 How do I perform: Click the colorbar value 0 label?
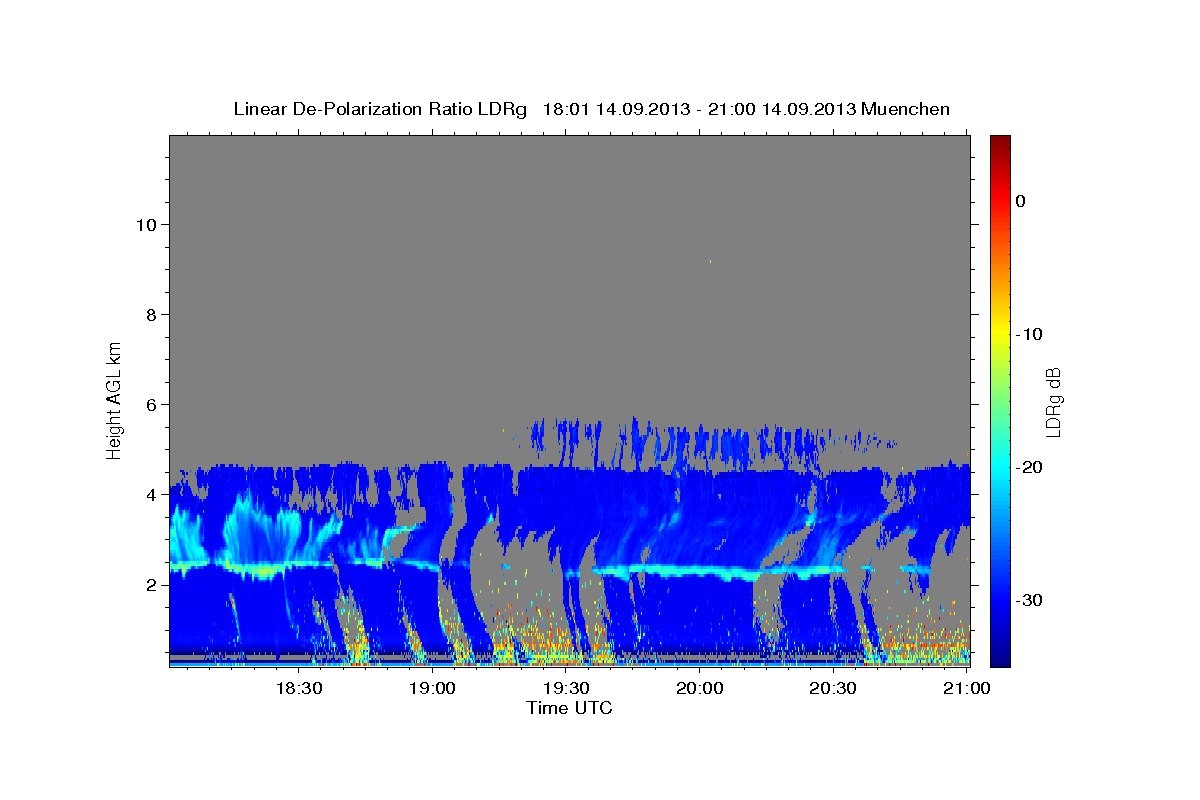pos(1020,201)
